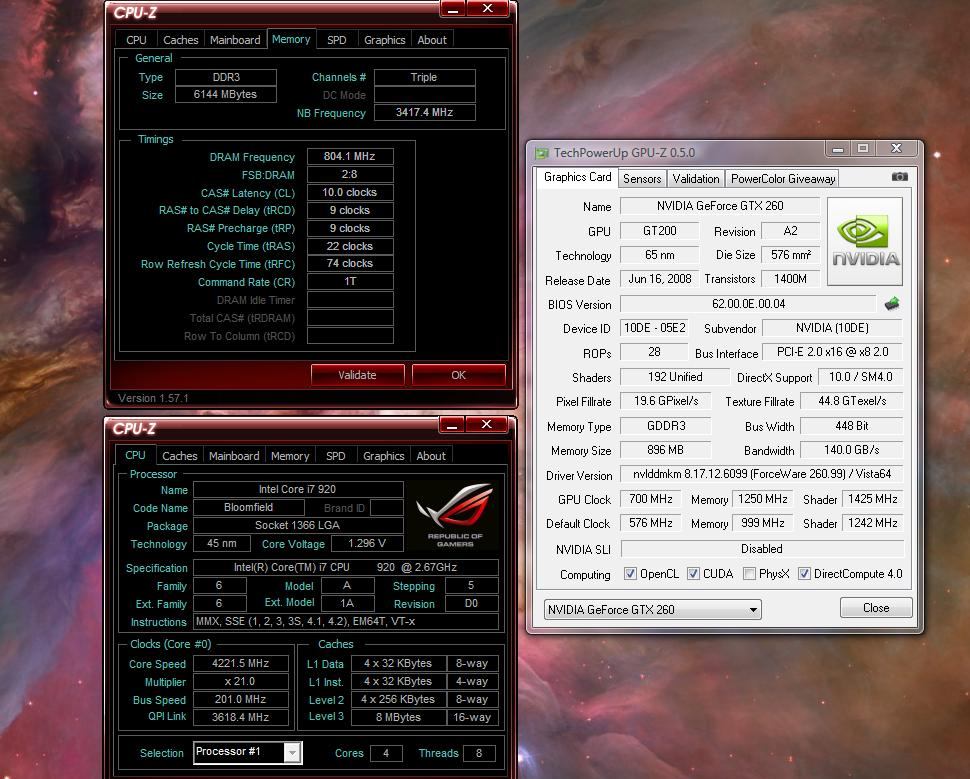Click the Level 3 cache value 8 MBytes
Screen dimensions: 970x779
(x=398, y=717)
